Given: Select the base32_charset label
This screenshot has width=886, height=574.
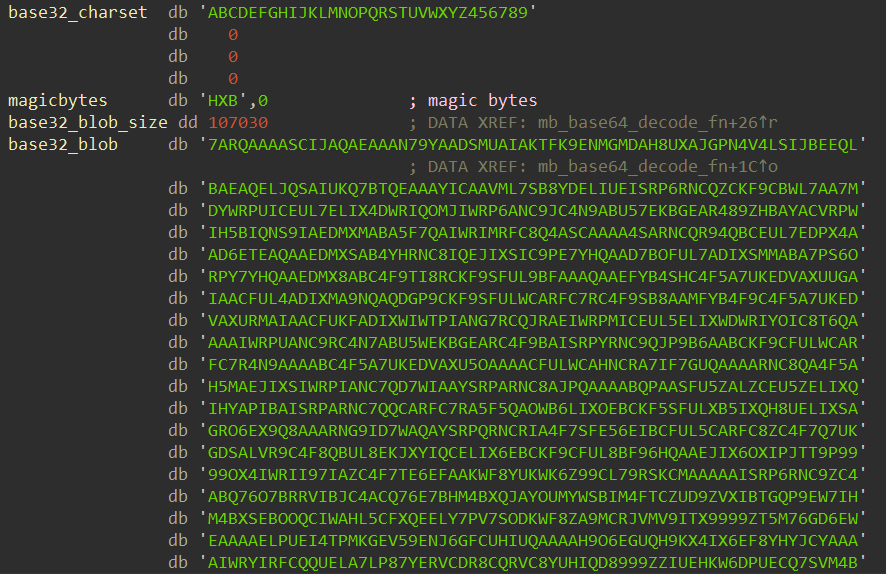Looking at the screenshot, I should click(x=78, y=12).
